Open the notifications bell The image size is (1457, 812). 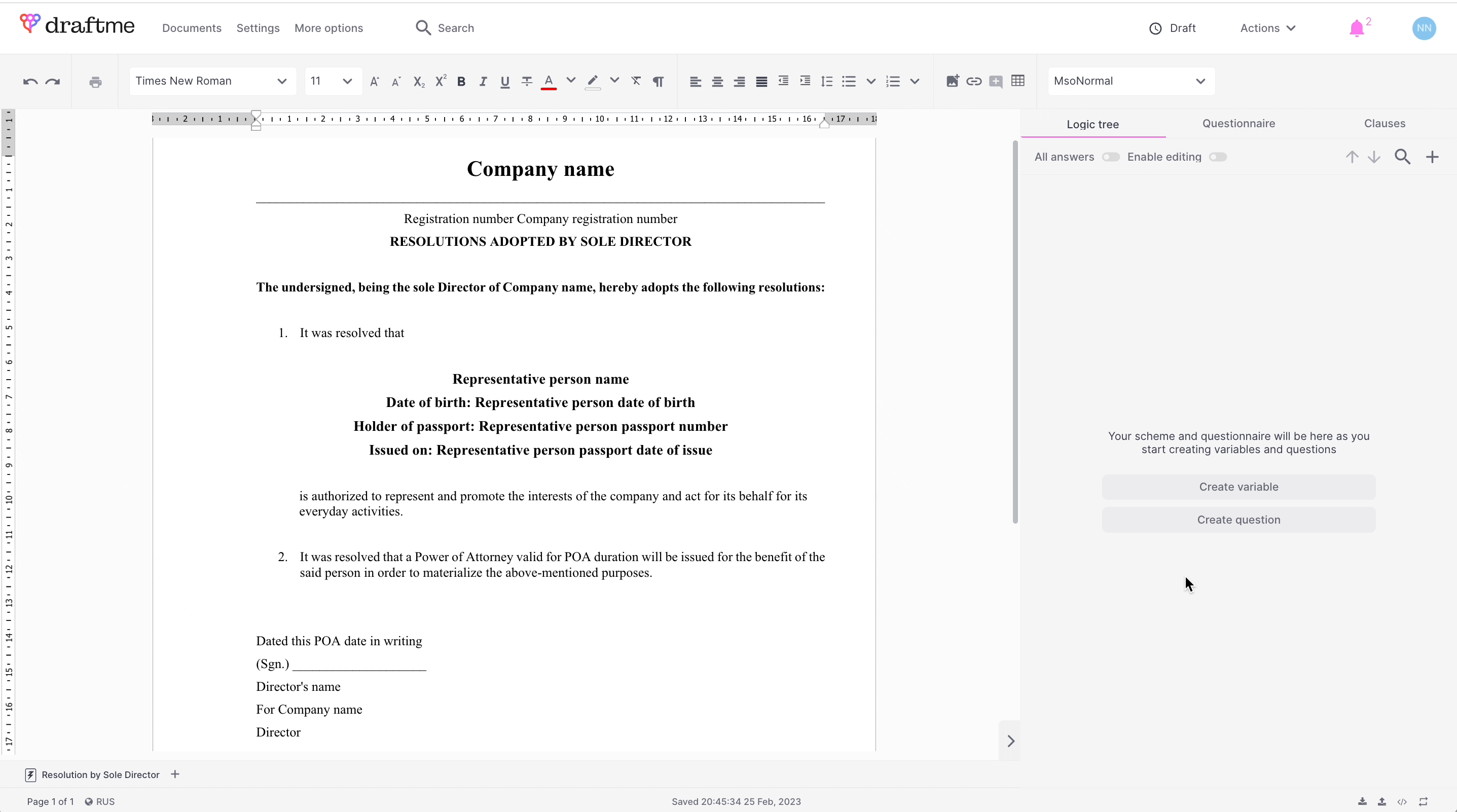pos(1356,28)
